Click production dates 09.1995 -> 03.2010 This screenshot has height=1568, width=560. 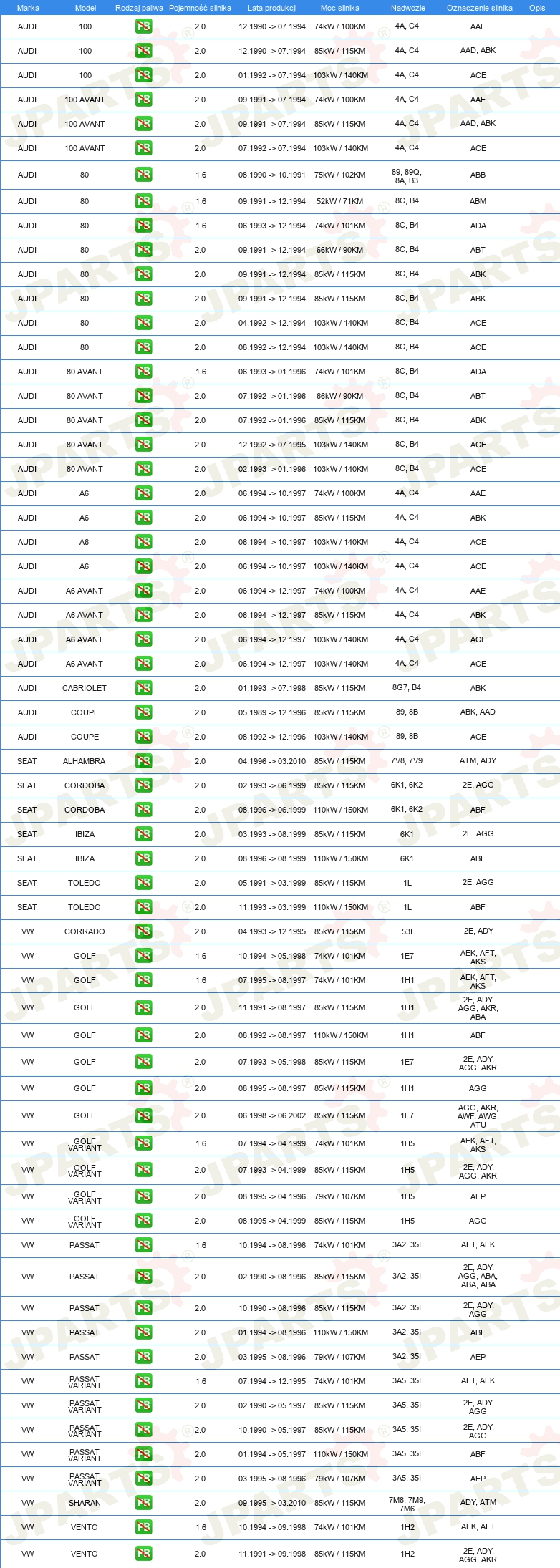[272, 1503]
